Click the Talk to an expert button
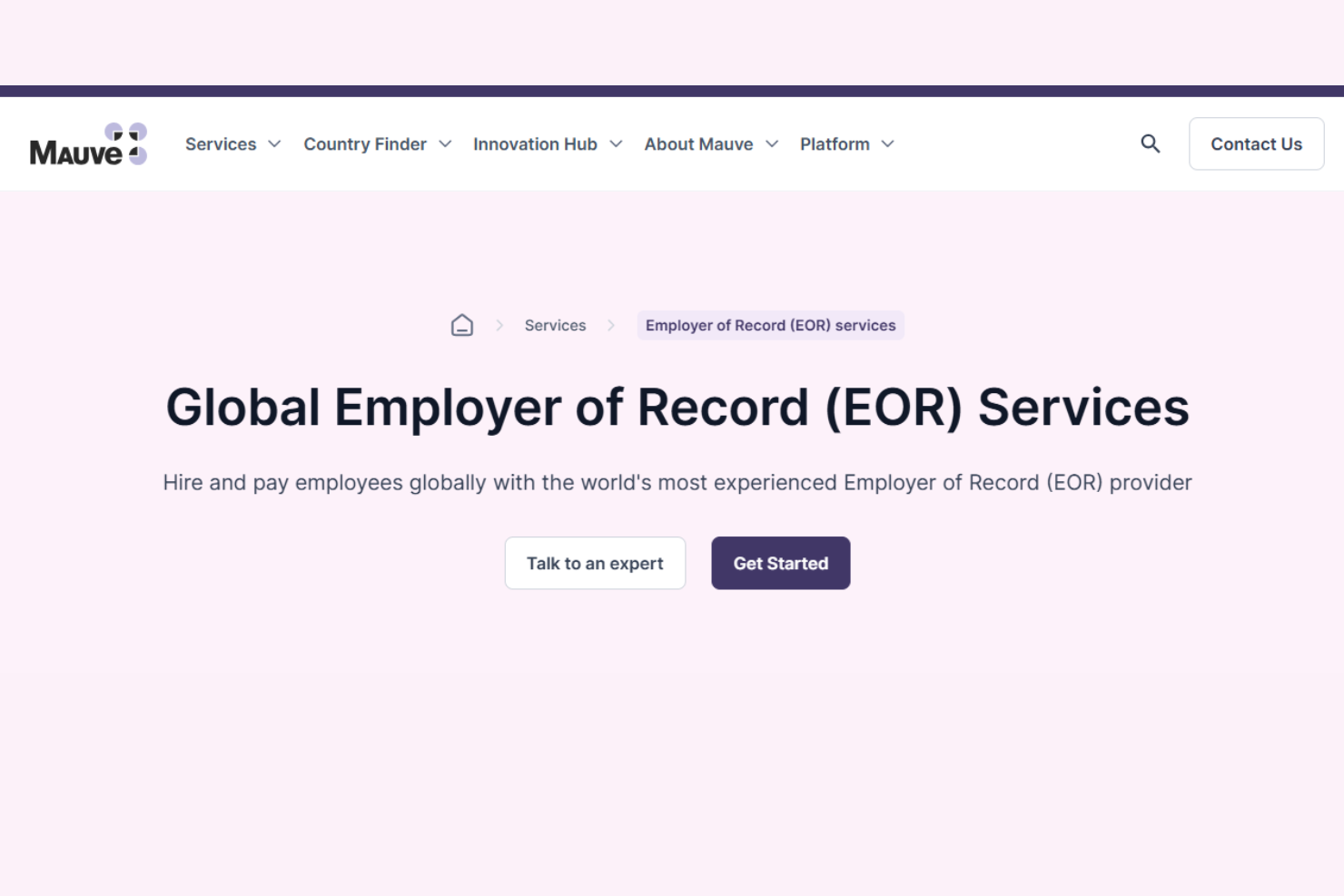The image size is (1344, 896). coord(595,563)
